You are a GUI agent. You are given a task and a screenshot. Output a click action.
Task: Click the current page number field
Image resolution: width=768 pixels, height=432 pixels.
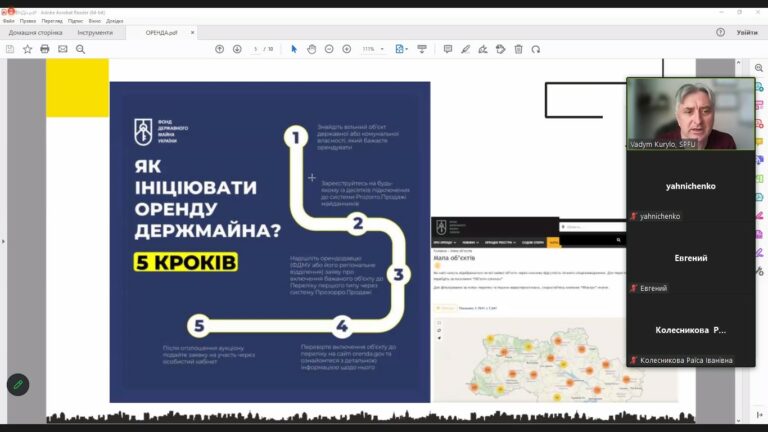256,49
